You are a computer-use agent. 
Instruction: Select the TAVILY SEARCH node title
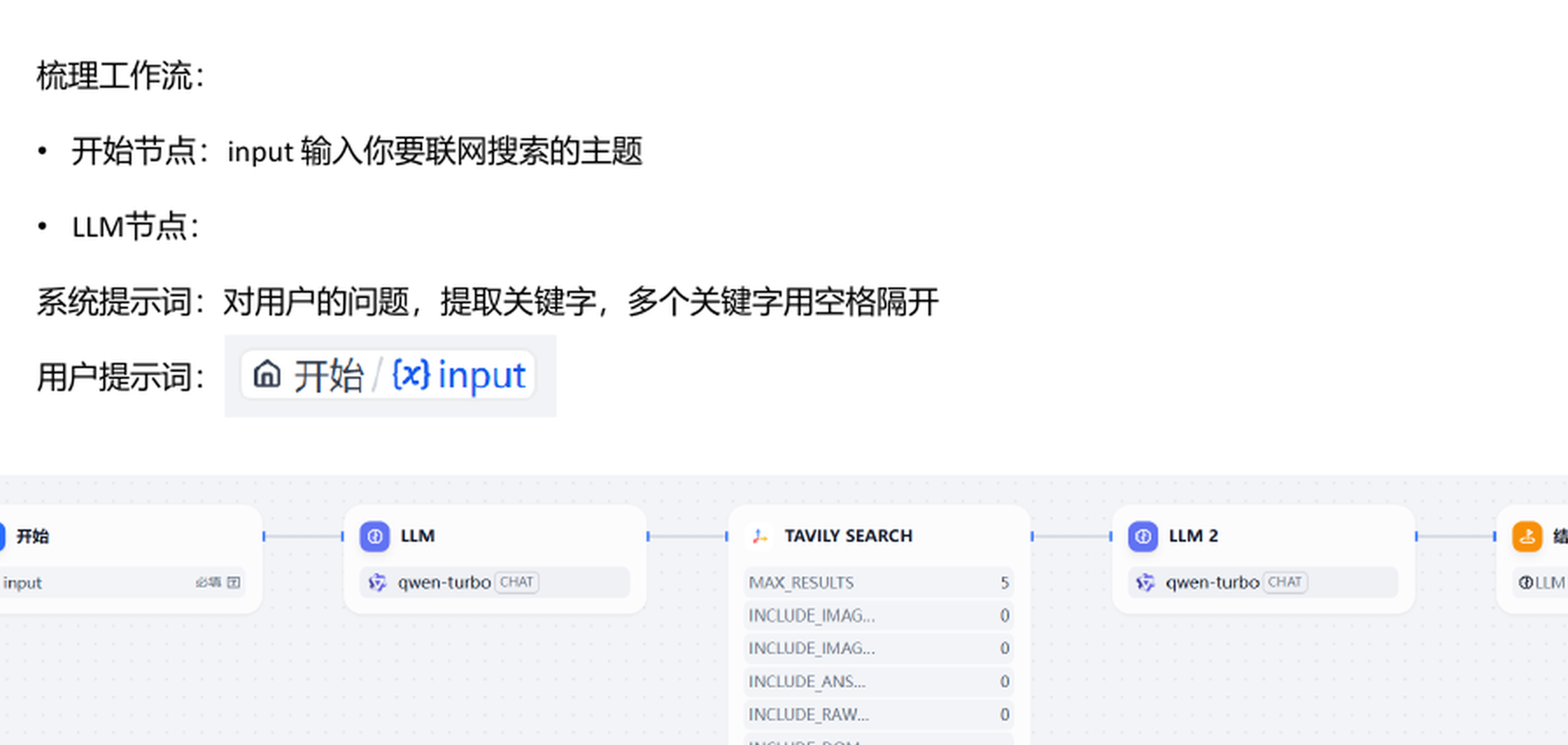pyautogui.click(x=848, y=536)
